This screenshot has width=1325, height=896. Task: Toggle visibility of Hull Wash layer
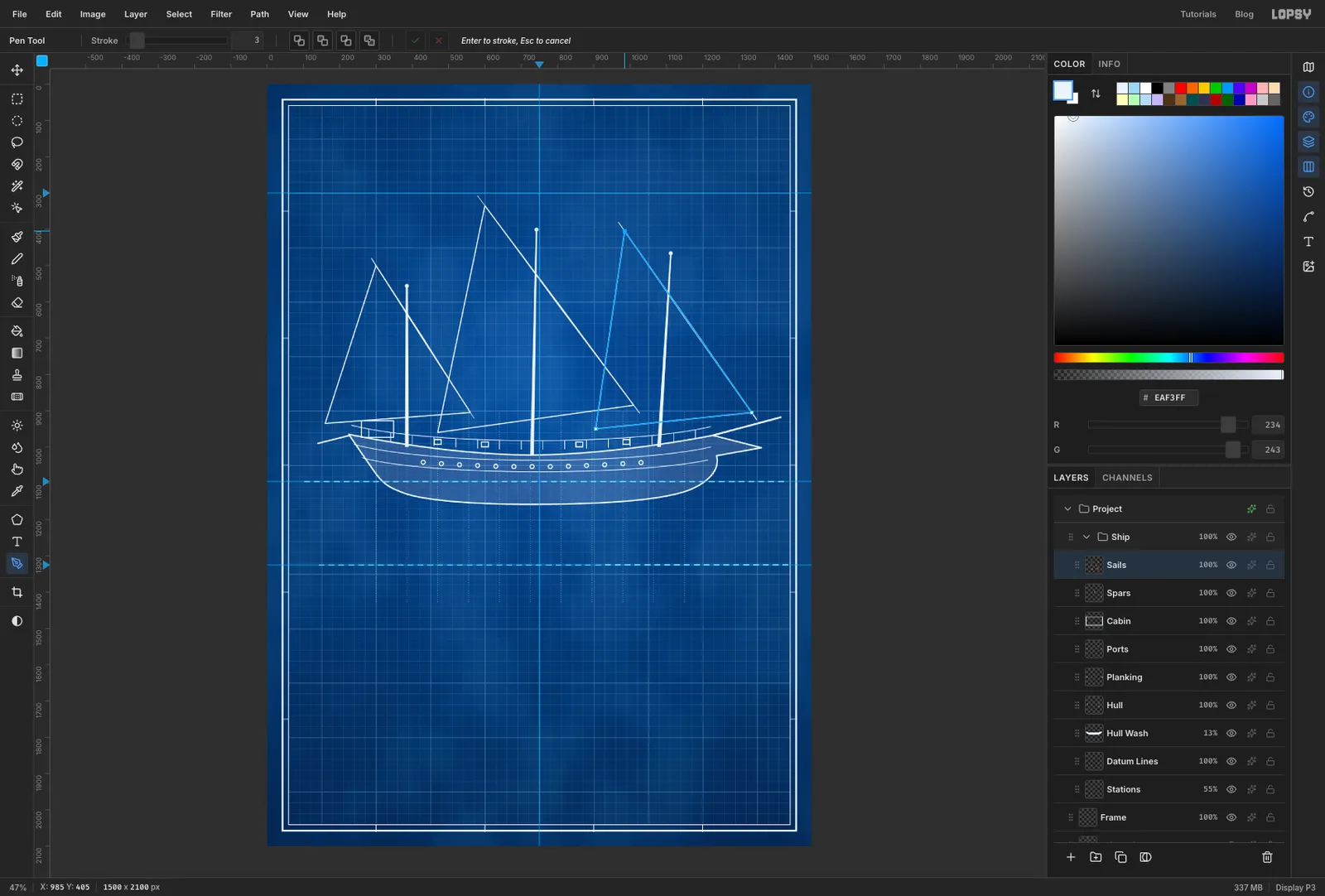coord(1231,734)
